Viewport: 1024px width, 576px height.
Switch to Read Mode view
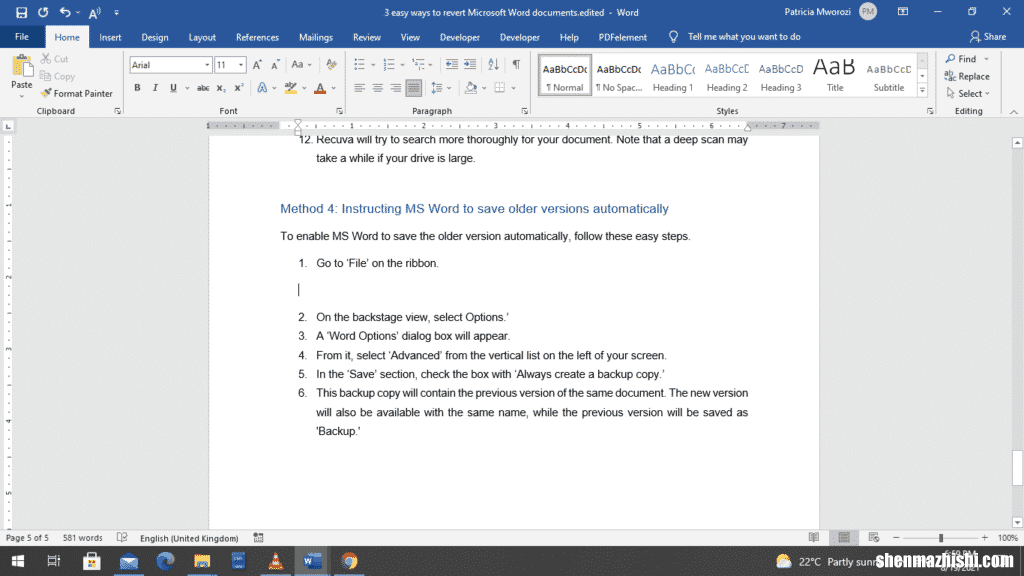(814, 537)
